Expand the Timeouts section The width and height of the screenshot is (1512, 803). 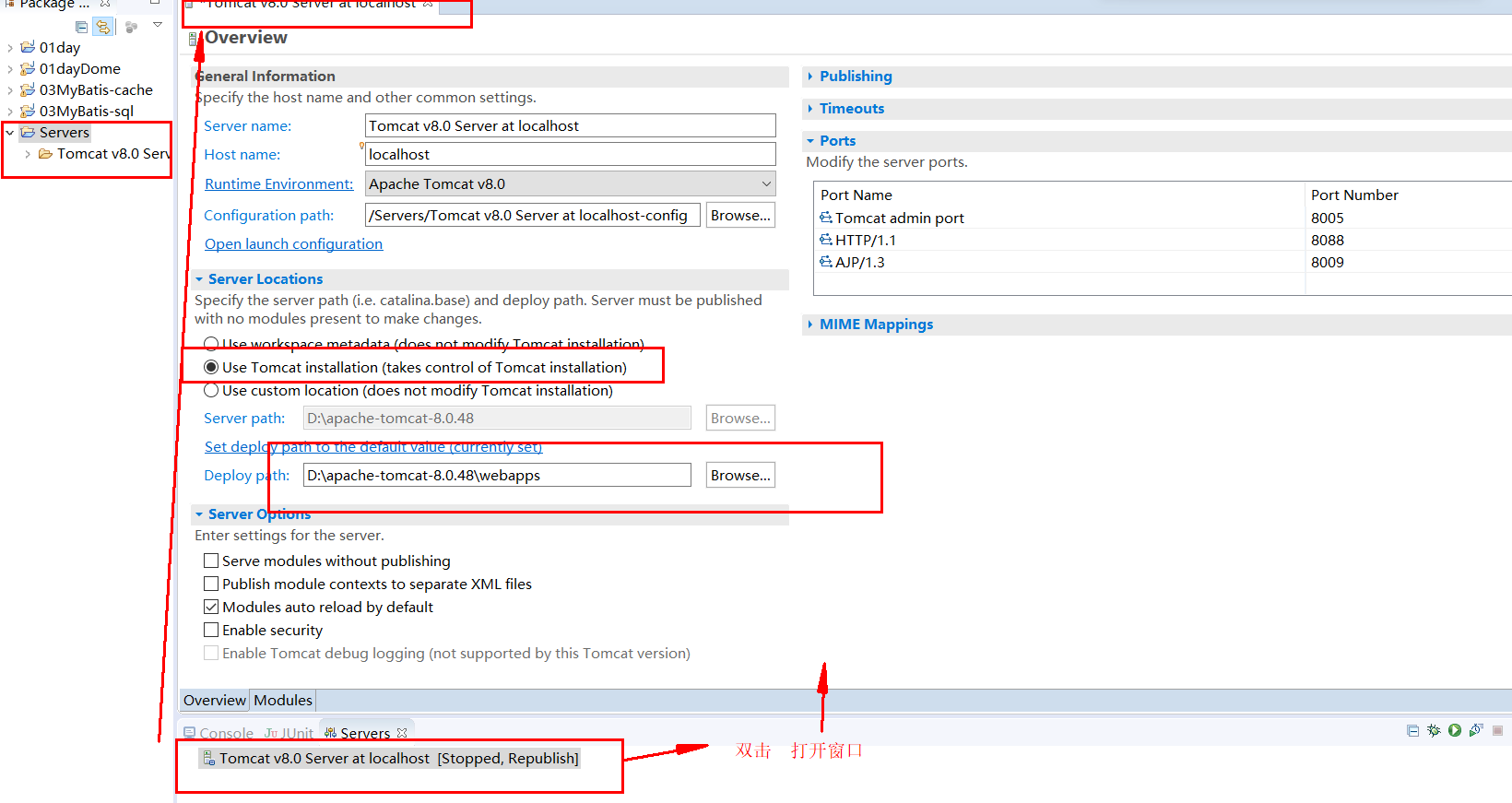coord(810,109)
